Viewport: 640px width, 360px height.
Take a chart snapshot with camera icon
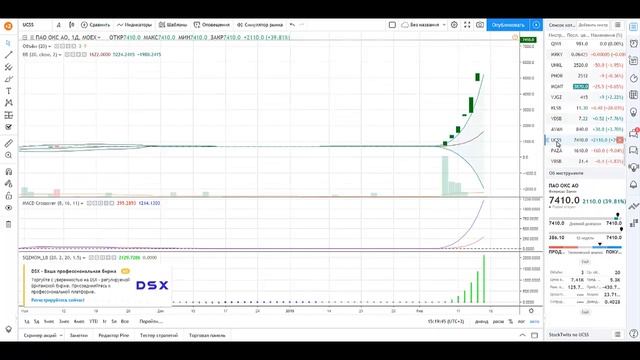480,25
